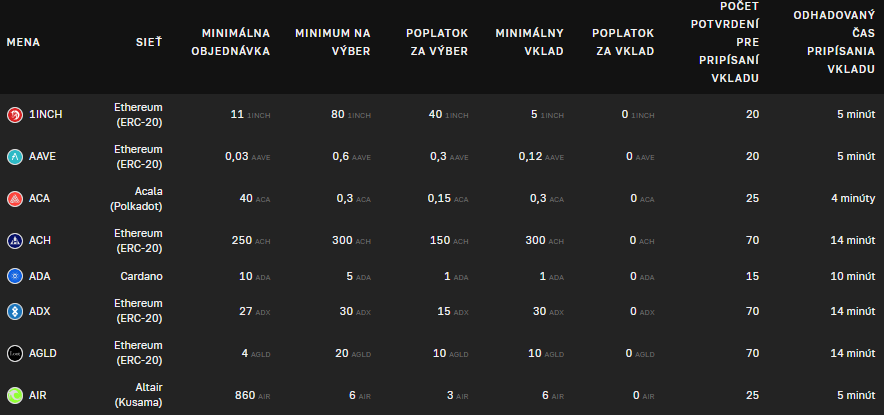This screenshot has height=415, width=884.
Task: Click the ACA coin icon
Action: click(15, 199)
